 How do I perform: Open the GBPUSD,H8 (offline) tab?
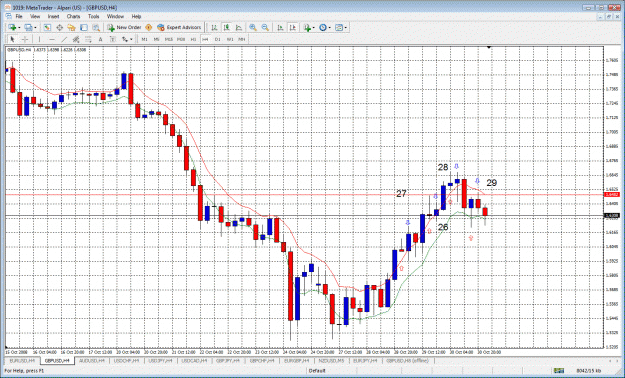tap(407, 361)
